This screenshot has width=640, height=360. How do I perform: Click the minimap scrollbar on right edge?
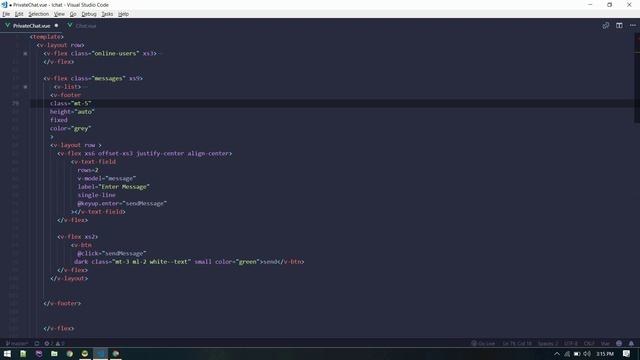tap(637, 78)
